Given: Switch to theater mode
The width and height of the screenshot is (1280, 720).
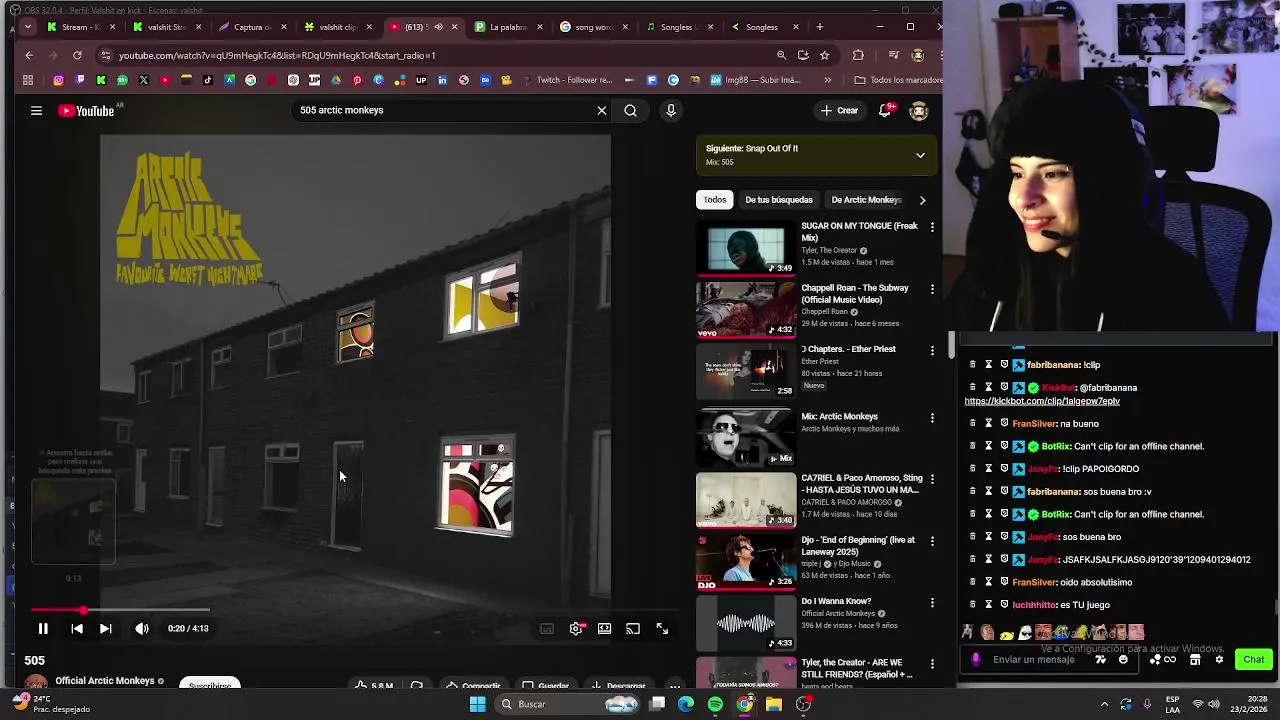Looking at the screenshot, I should coord(604,629).
